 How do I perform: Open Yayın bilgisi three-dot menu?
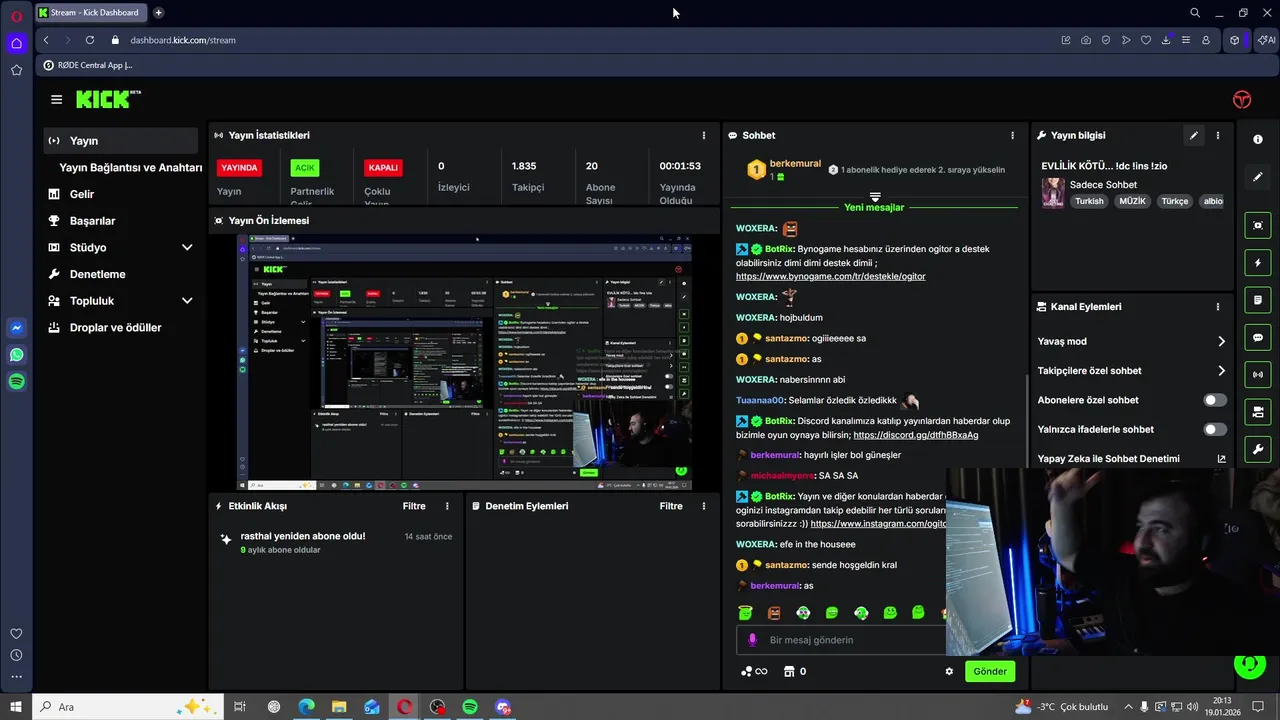click(x=1217, y=135)
